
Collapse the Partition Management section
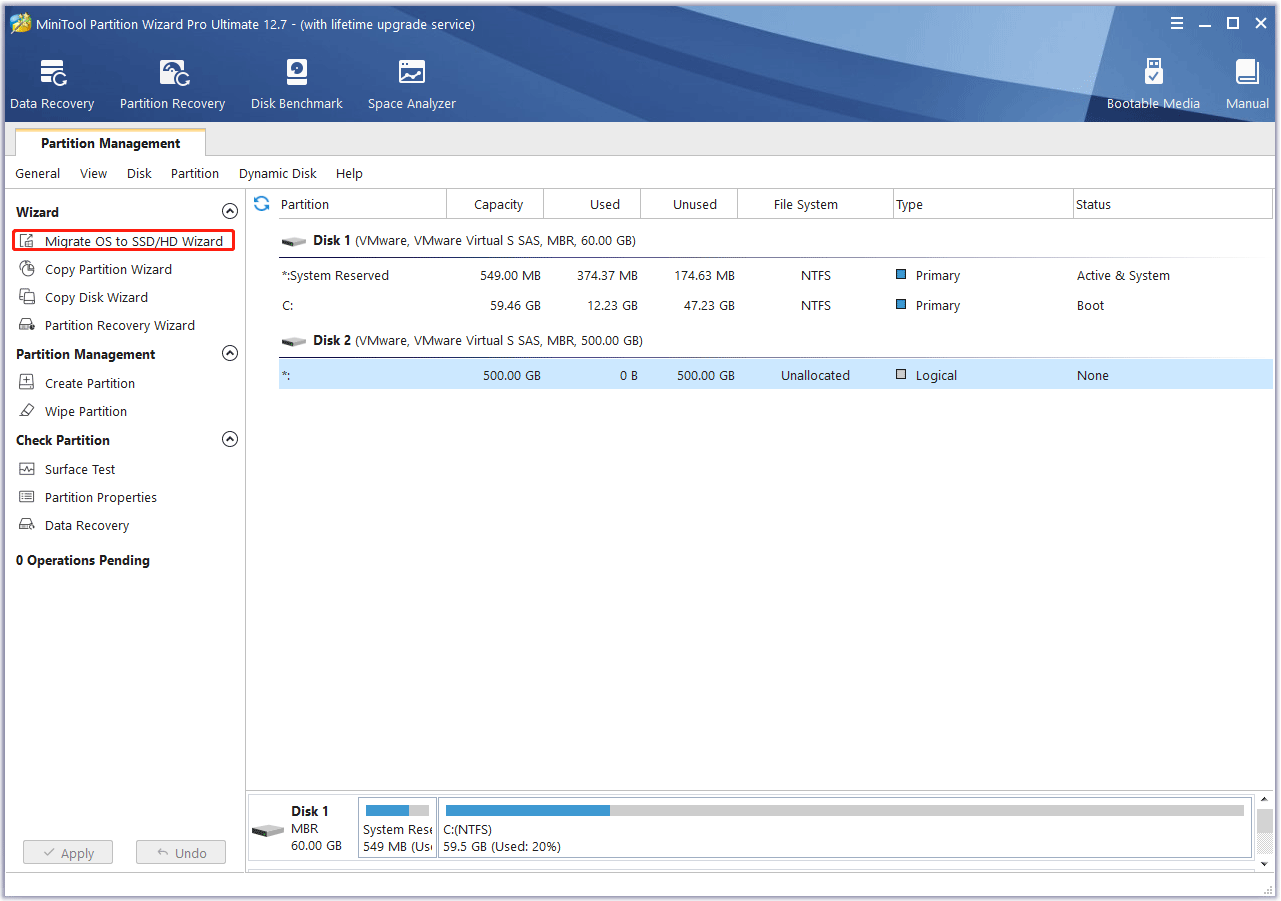(x=230, y=353)
